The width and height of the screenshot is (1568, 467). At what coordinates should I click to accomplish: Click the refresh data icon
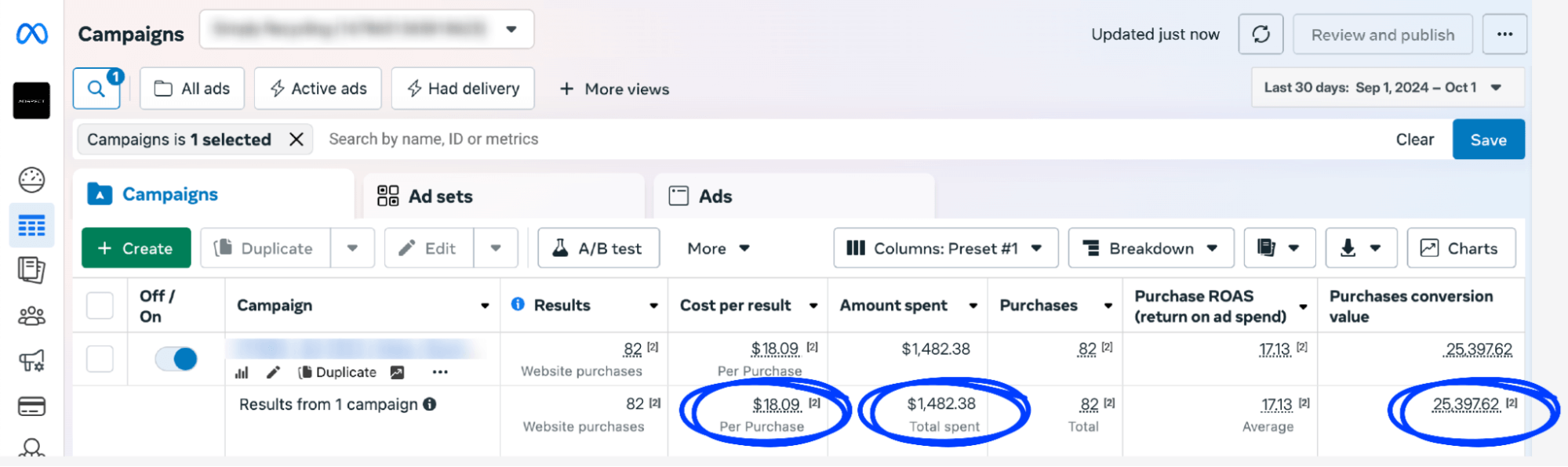[1260, 34]
